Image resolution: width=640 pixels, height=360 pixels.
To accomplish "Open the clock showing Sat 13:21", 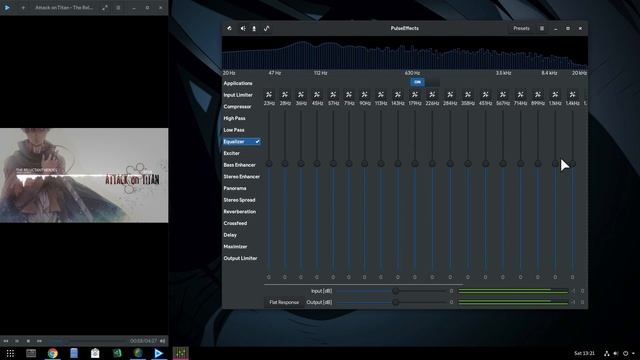I will point(584,353).
